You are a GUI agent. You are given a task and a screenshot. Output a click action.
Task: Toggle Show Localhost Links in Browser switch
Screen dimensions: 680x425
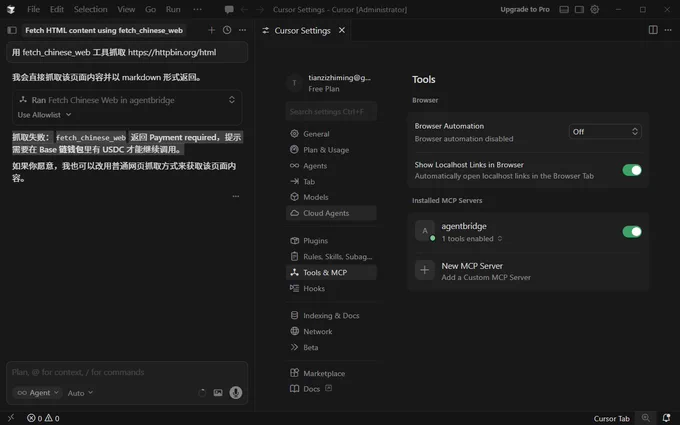[x=631, y=170]
